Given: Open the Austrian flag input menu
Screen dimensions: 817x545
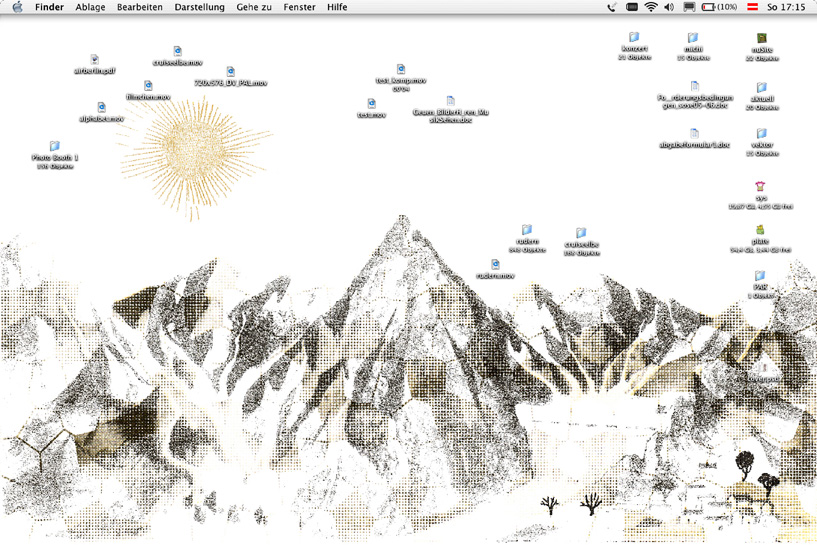Looking at the screenshot, I should (752, 7).
